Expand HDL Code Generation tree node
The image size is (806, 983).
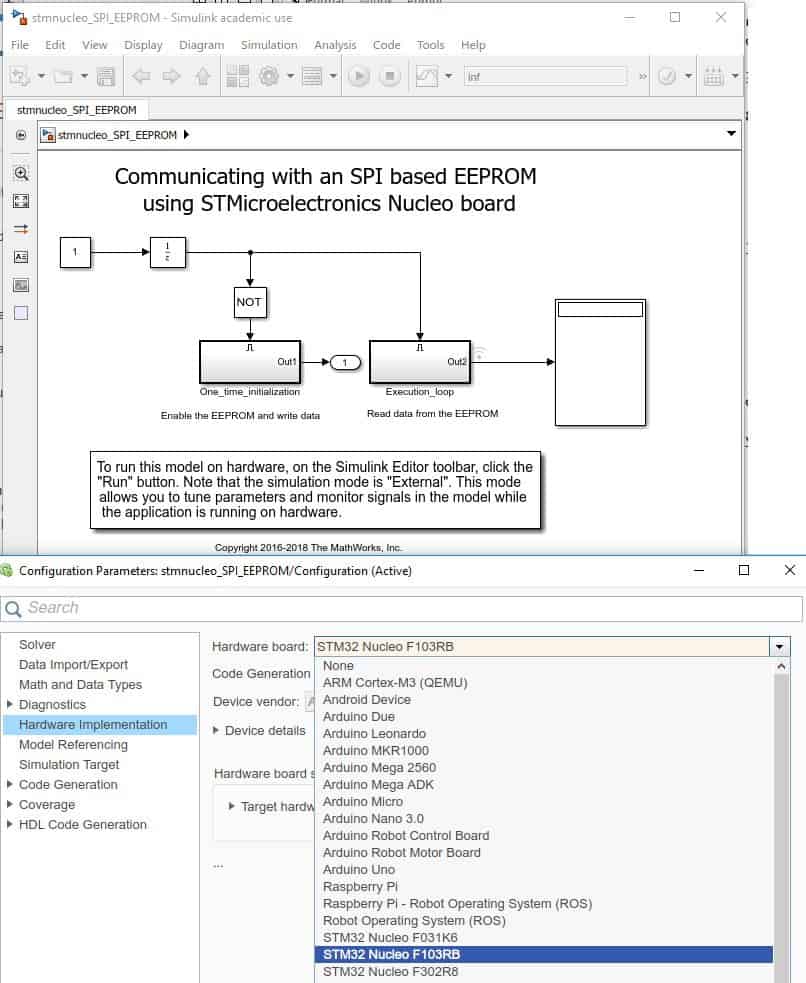click(9, 824)
